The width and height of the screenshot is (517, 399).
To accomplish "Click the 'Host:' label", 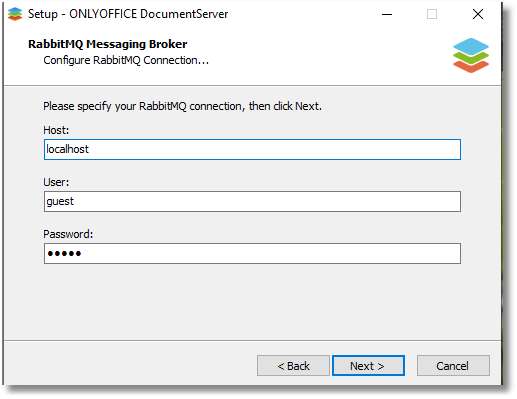I will pyautogui.click(x=56, y=130).
